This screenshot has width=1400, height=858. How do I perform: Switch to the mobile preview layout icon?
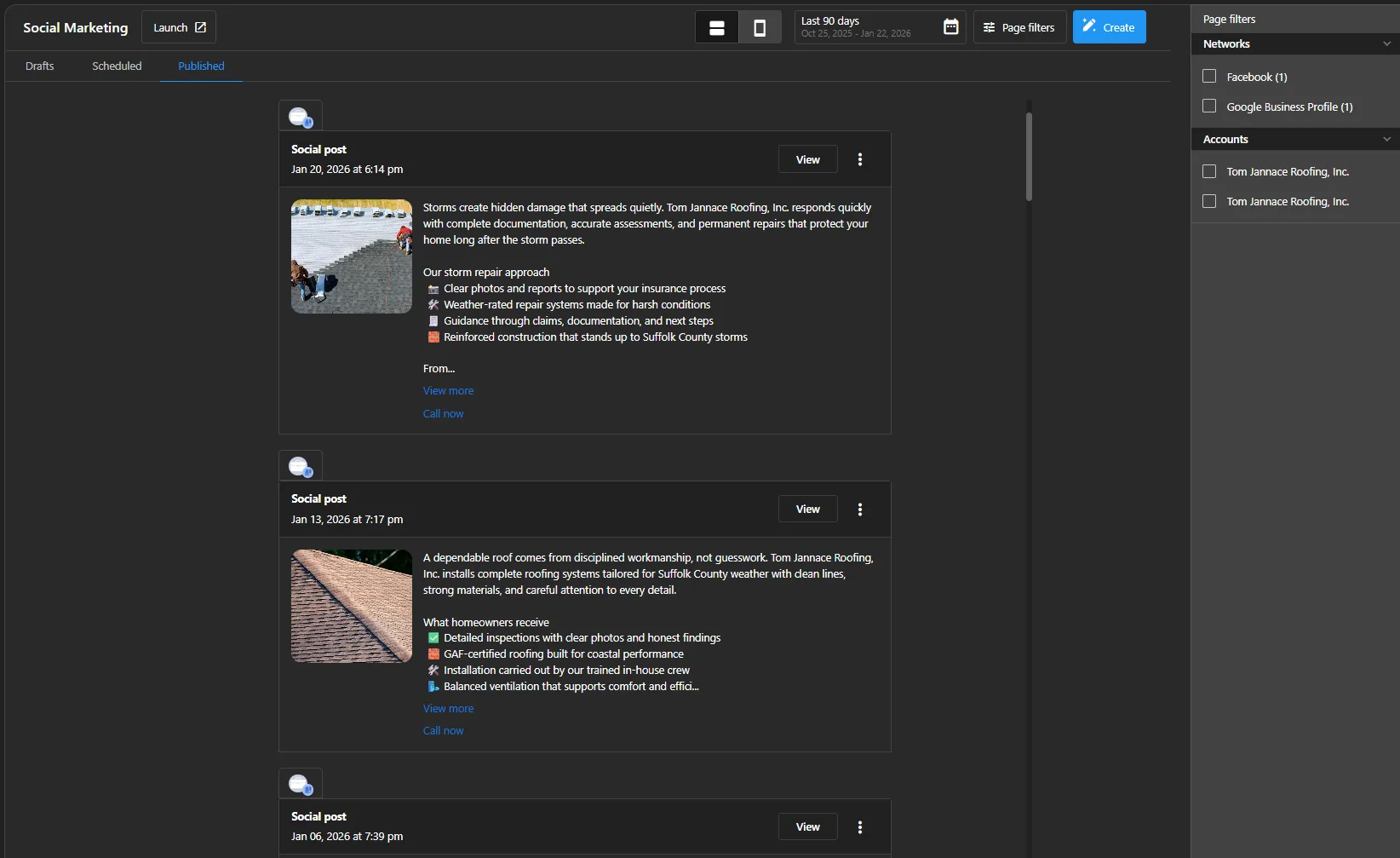coord(760,28)
